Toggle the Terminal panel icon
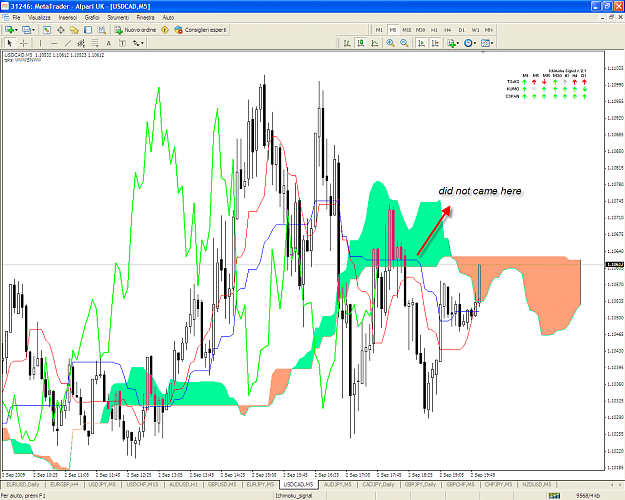This screenshot has height=500, width=625. tap(88, 30)
